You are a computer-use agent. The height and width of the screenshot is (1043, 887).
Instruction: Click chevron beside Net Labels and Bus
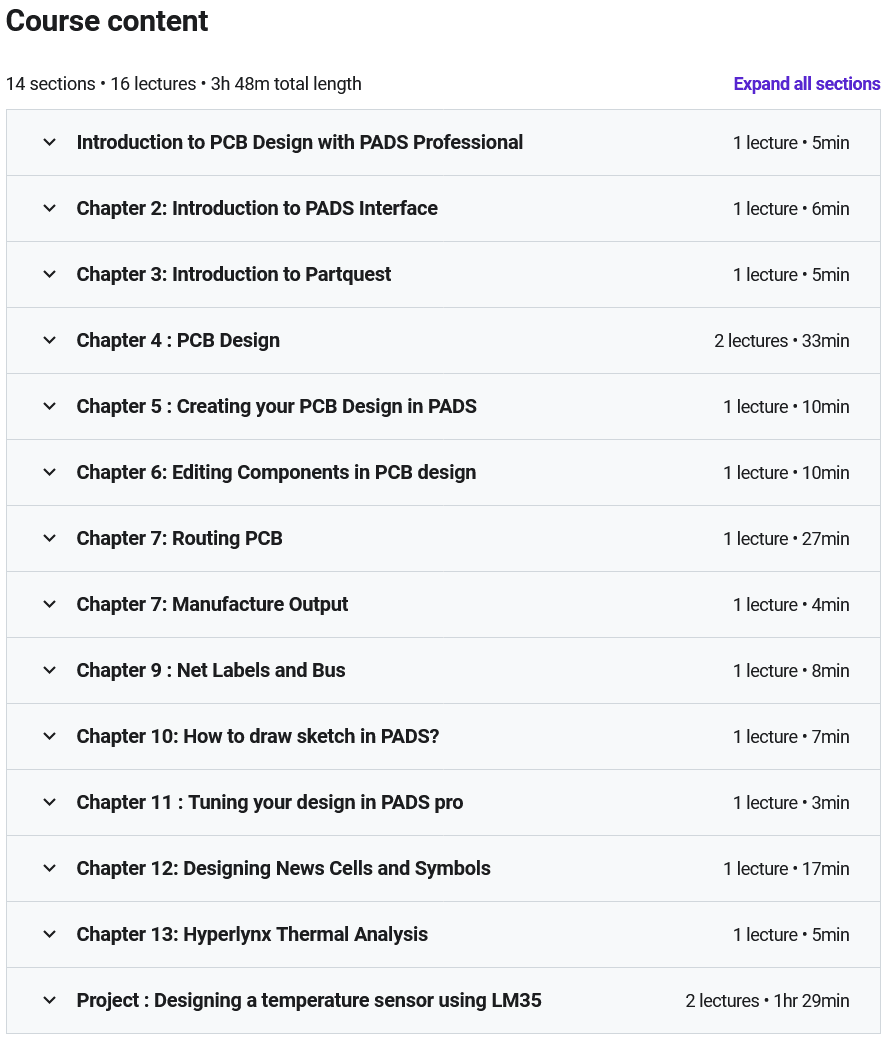coord(50,671)
